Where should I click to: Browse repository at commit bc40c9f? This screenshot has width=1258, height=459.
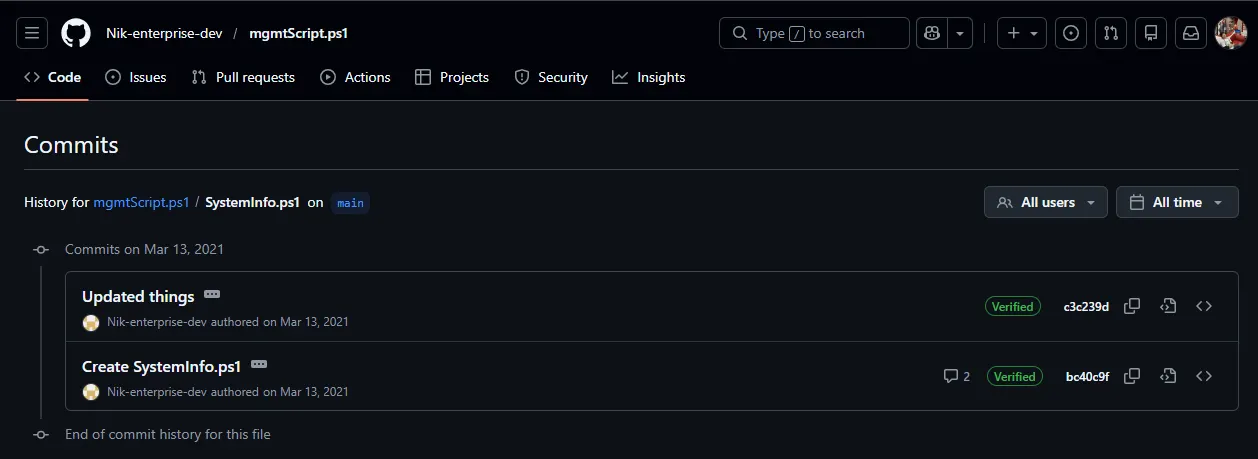(x=1204, y=376)
